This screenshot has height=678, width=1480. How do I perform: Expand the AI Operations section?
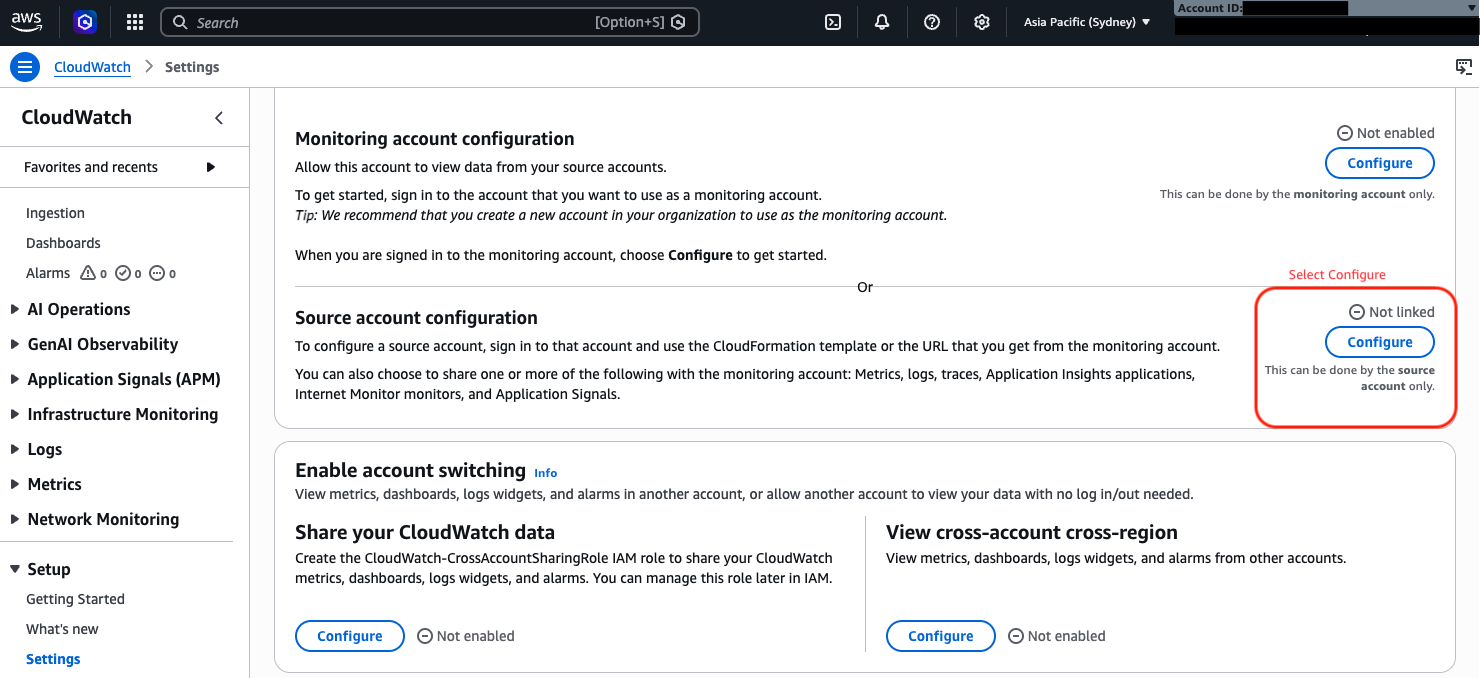pos(78,309)
